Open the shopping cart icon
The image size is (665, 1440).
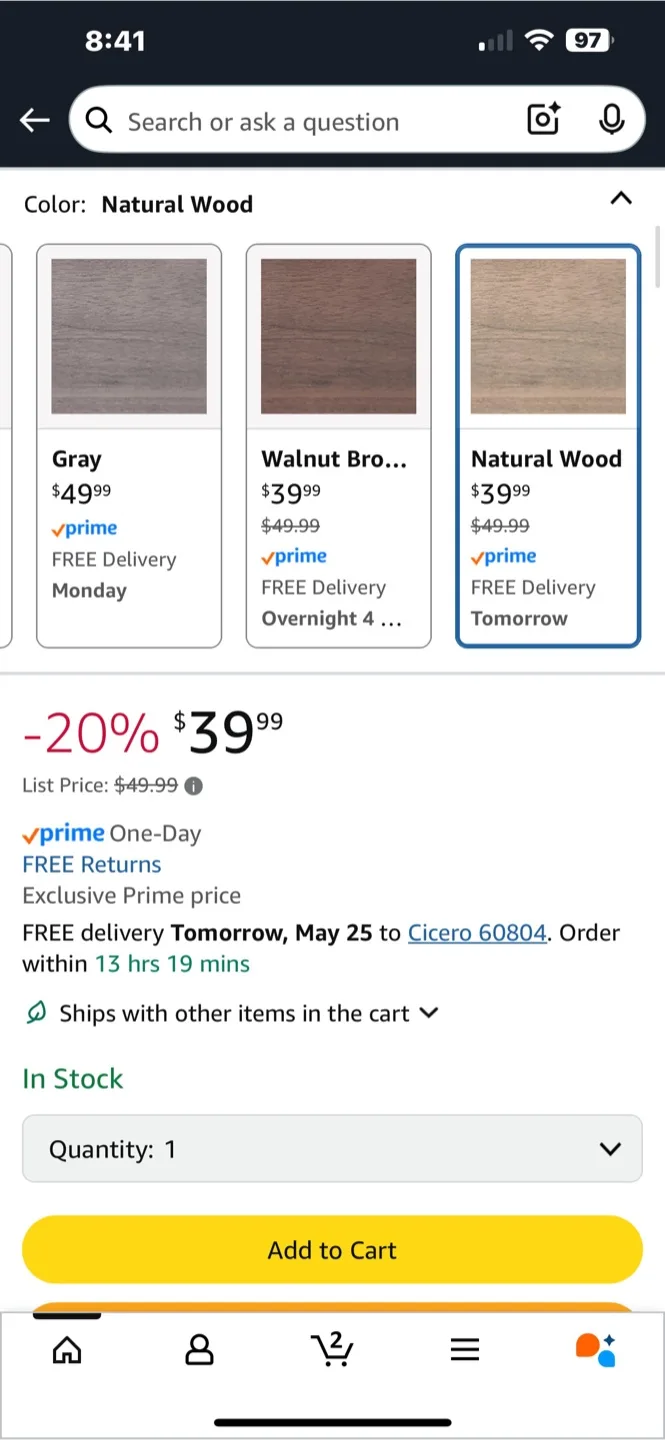point(332,1350)
